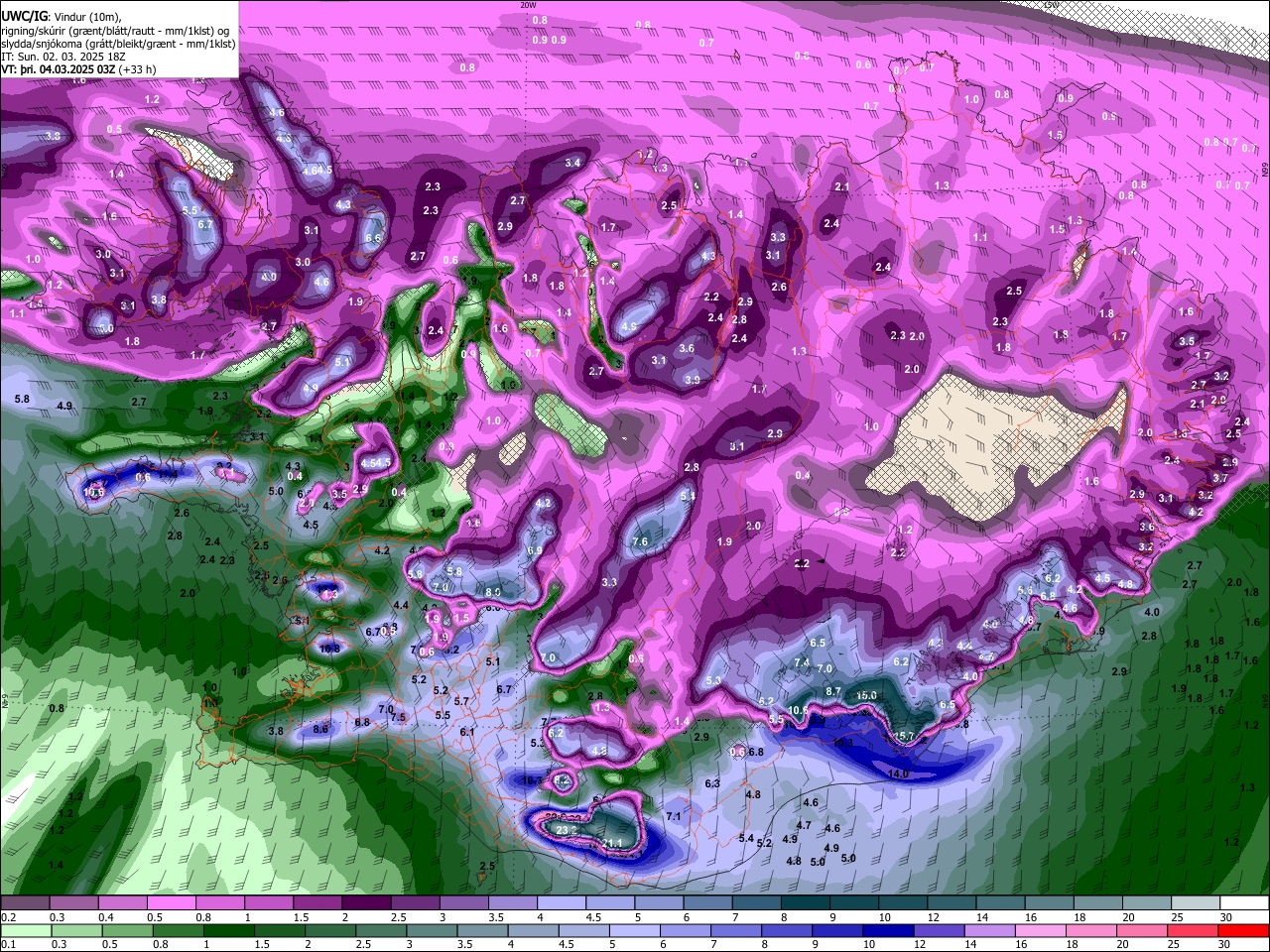1270x952 pixels.
Task: Click the 23.2 precipitation value on the map
Action: click(568, 830)
